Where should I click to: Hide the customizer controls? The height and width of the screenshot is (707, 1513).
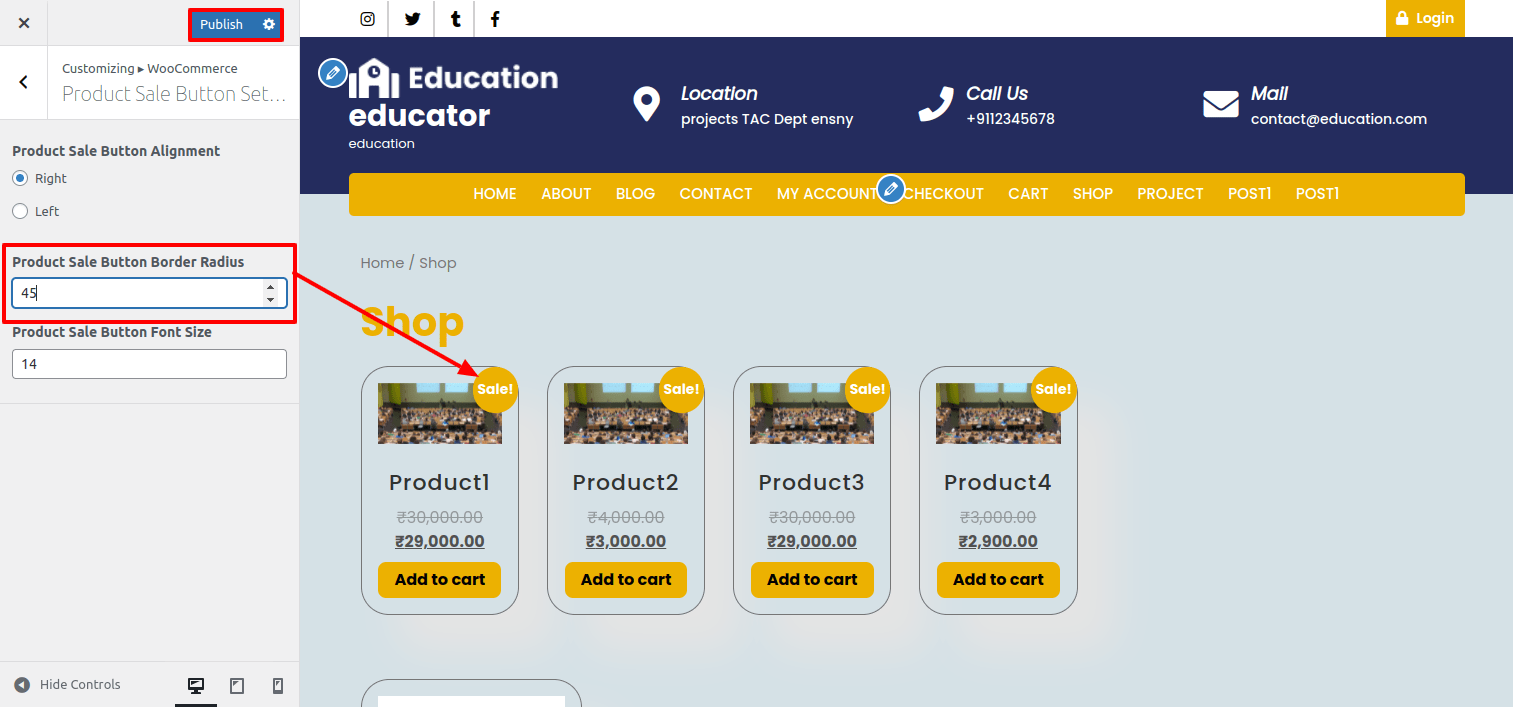point(68,685)
